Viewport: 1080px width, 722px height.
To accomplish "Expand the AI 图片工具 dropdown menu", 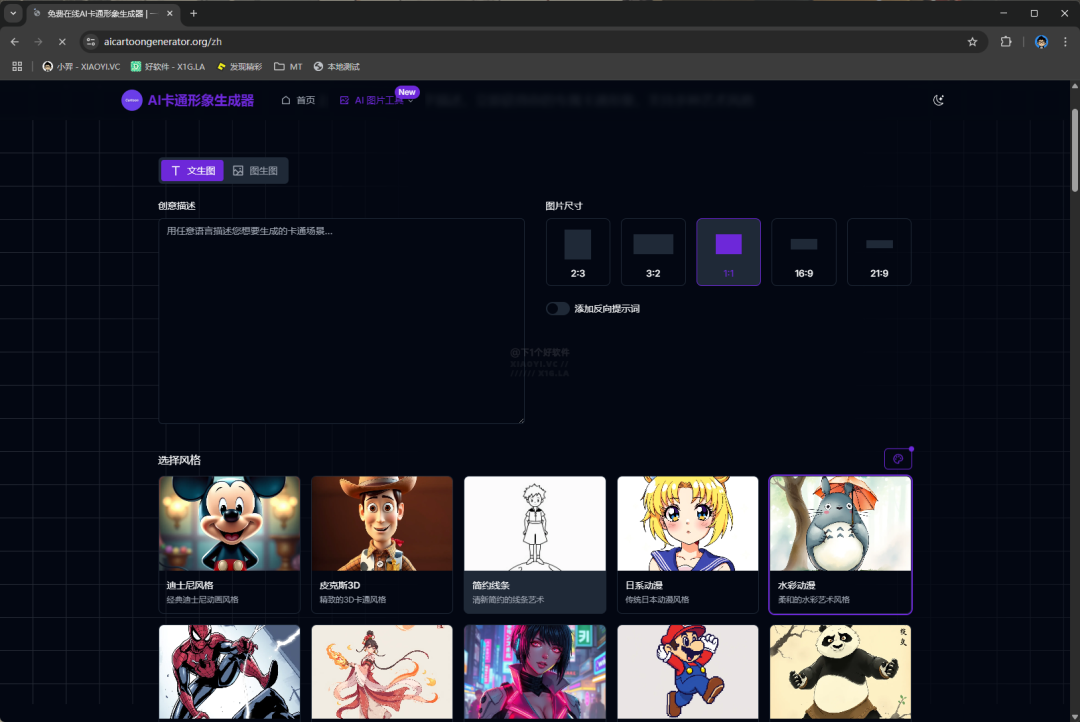I will point(378,100).
